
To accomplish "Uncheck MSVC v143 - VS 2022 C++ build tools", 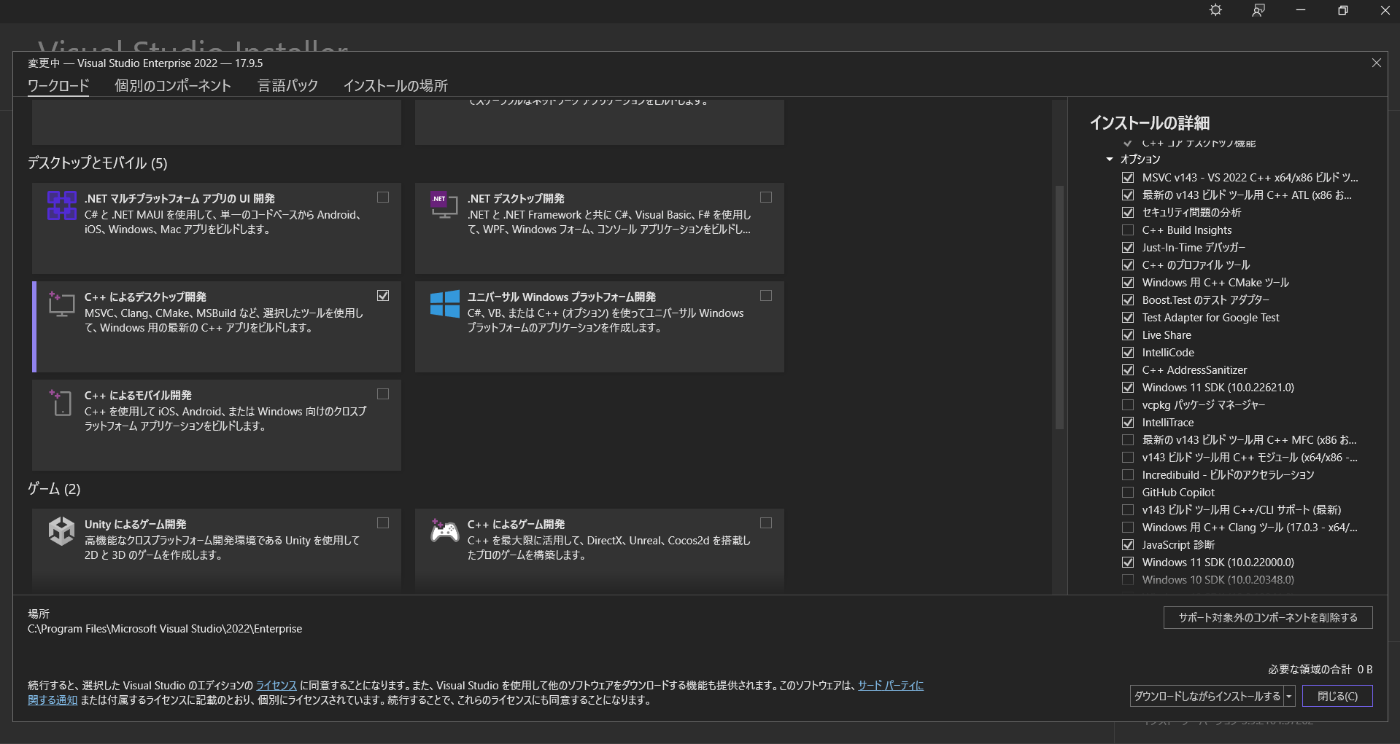I will 1128,177.
